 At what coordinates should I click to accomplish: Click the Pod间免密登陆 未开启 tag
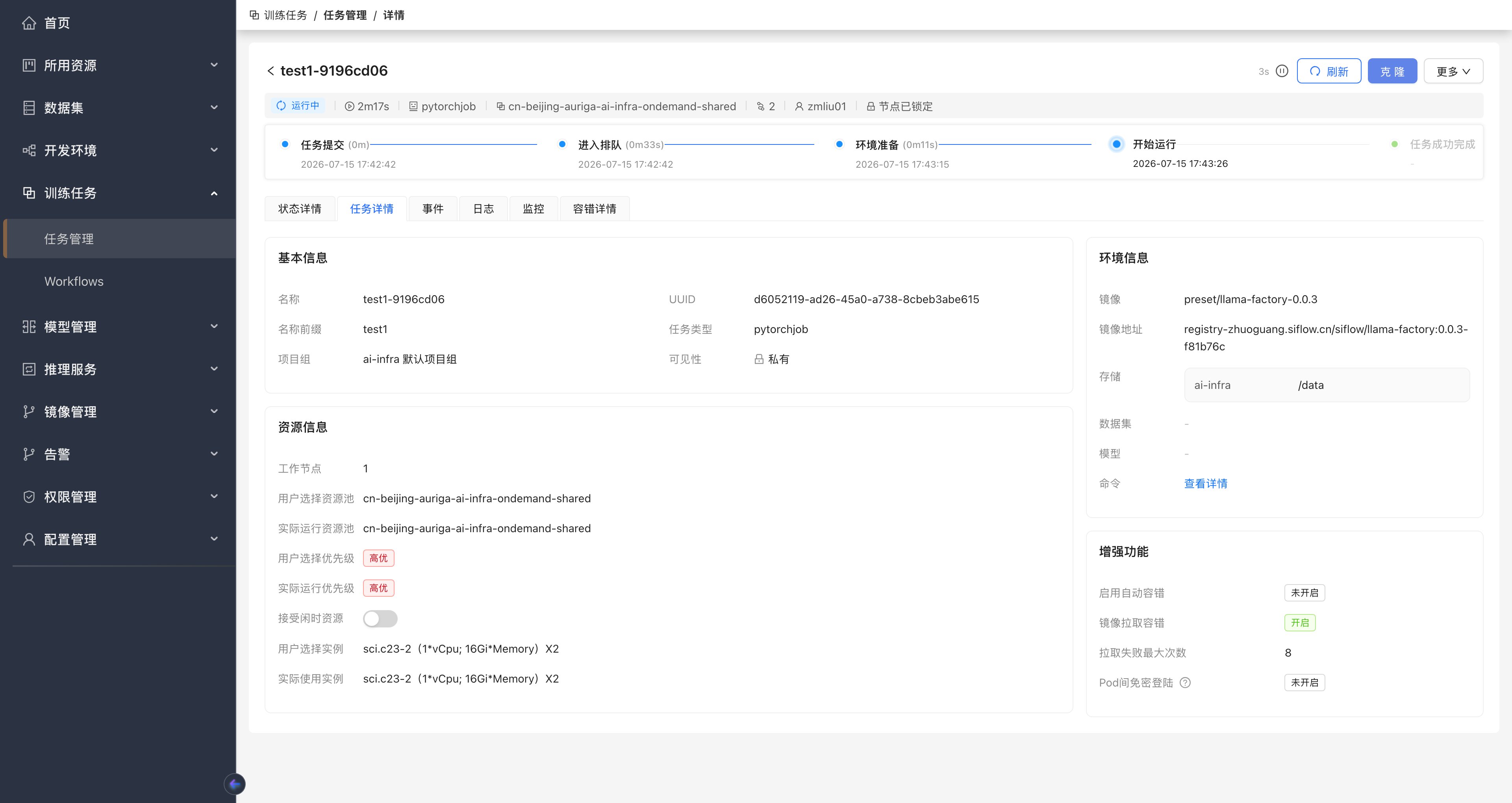click(x=1305, y=683)
